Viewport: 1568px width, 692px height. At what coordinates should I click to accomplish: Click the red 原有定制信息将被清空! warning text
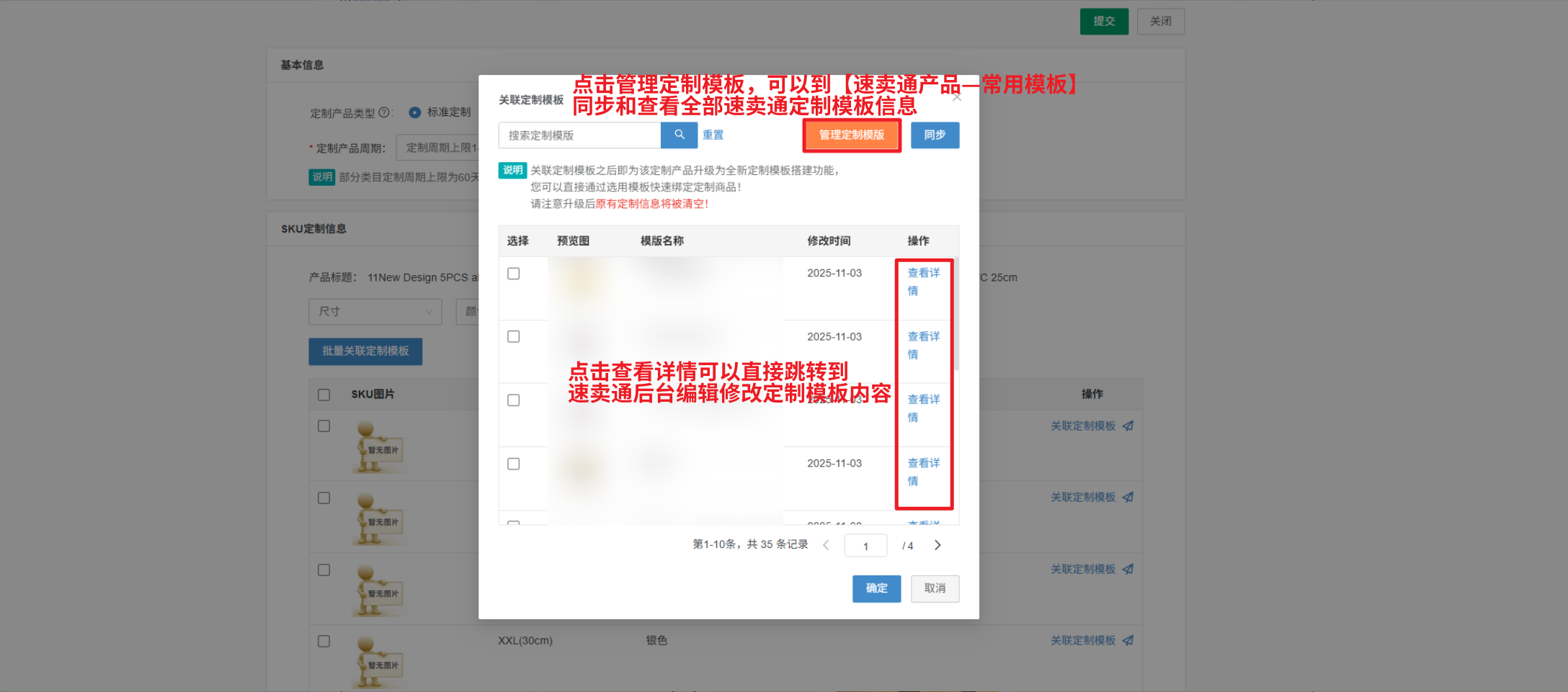(x=652, y=204)
